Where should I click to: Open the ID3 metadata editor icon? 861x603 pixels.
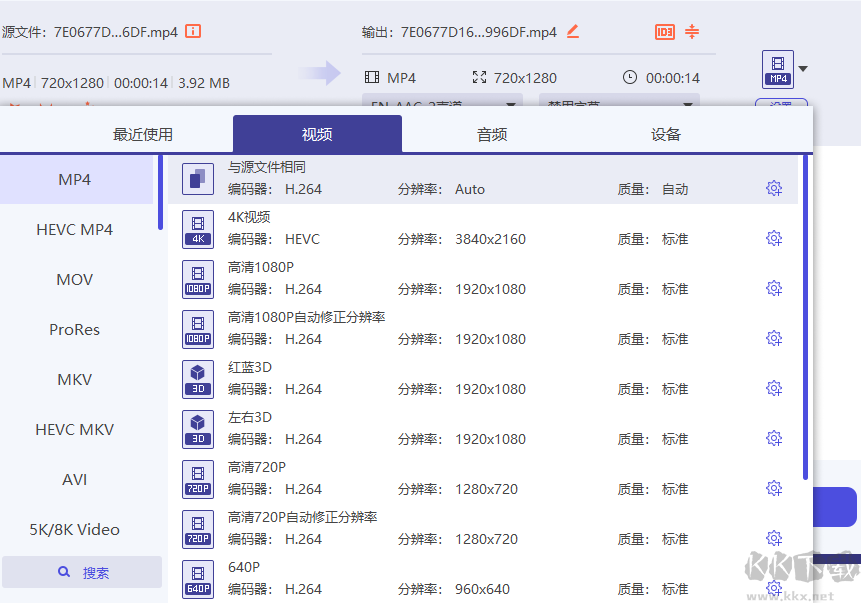(664, 31)
